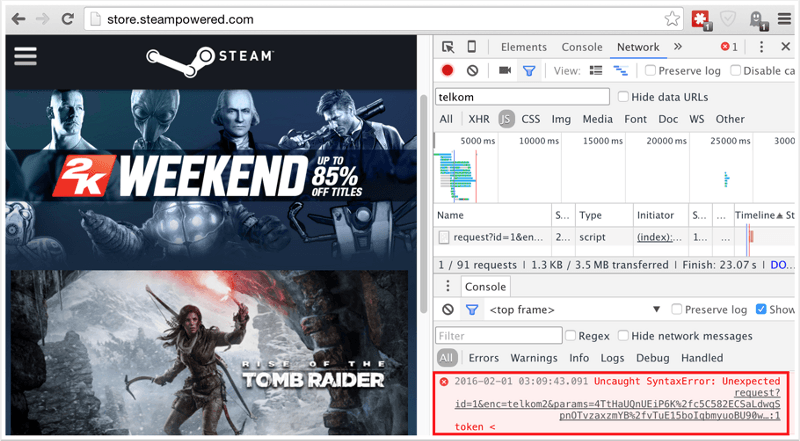
Task: Click the Steam logo
Action: click(210, 62)
